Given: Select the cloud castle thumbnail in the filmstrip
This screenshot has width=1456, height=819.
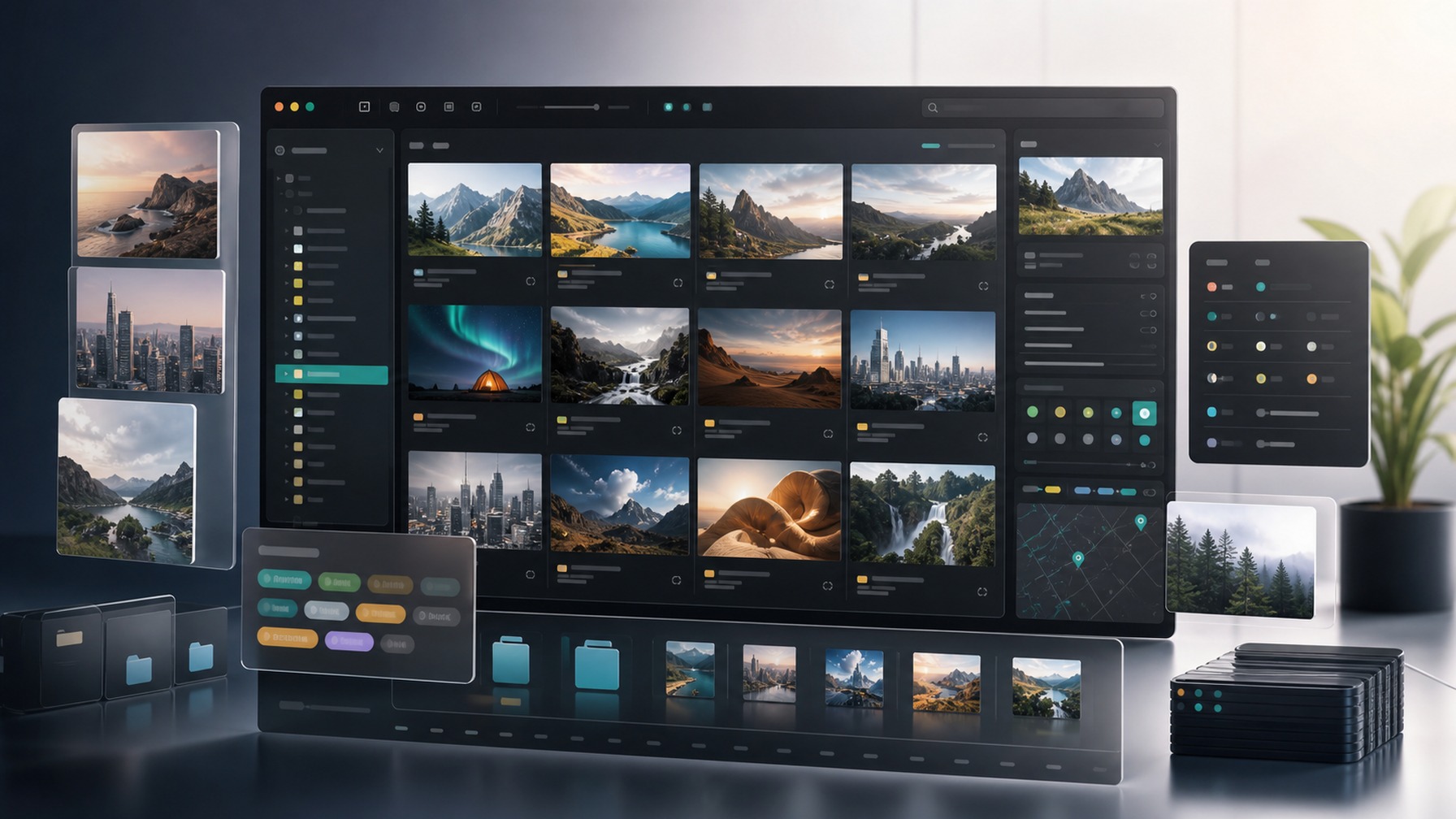Looking at the screenshot, I should tap(854, 678).
